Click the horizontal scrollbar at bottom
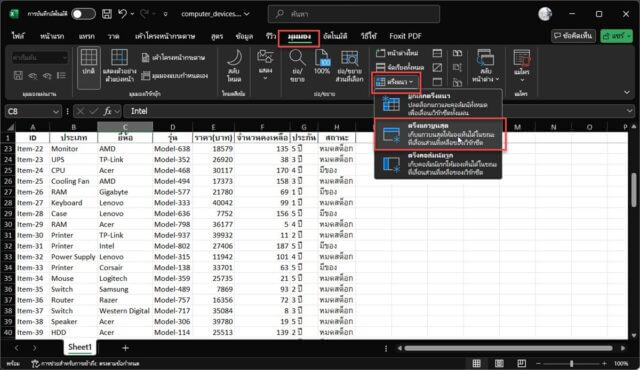The height and width of the screenshot is (370, 640). 508,348
